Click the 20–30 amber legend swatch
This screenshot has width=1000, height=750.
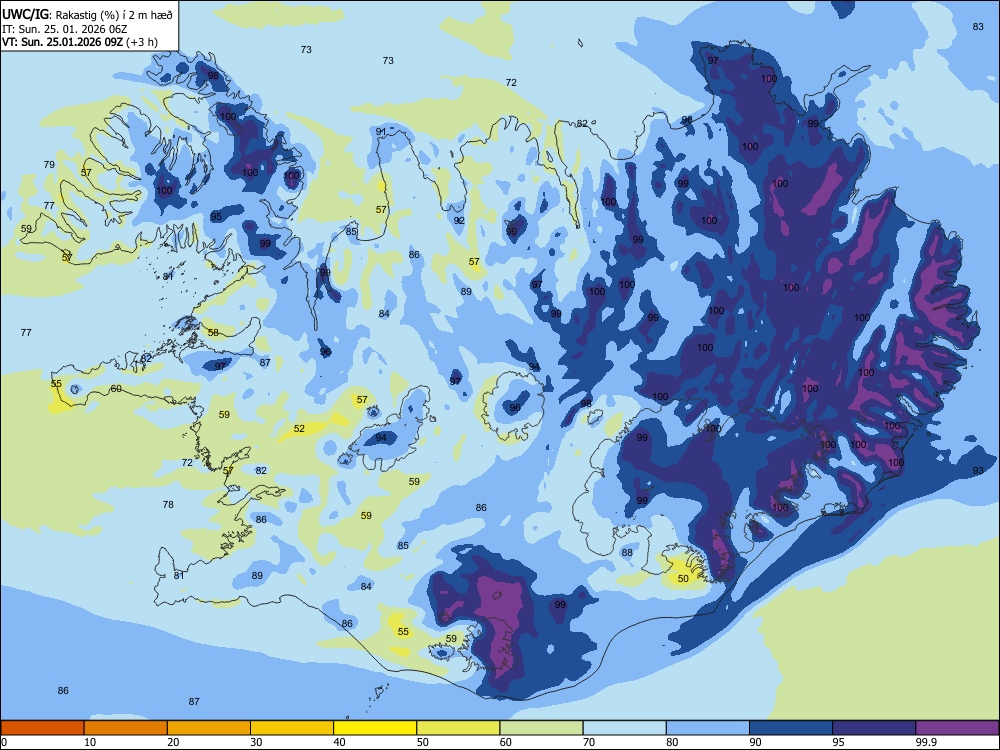click(x=209, y=728)
